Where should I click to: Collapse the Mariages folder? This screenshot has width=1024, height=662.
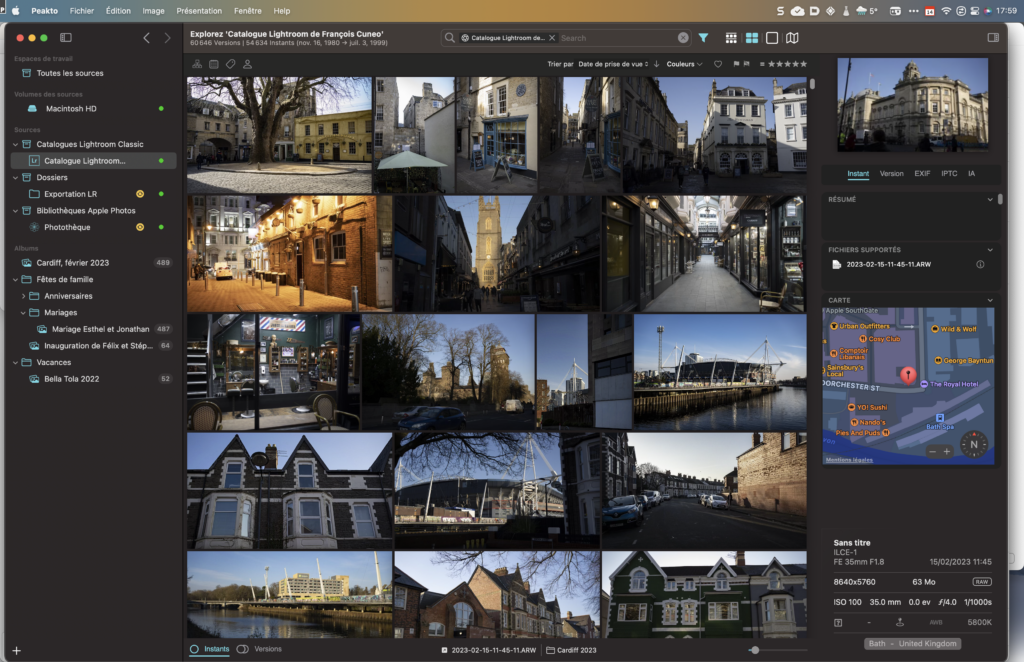24,312
